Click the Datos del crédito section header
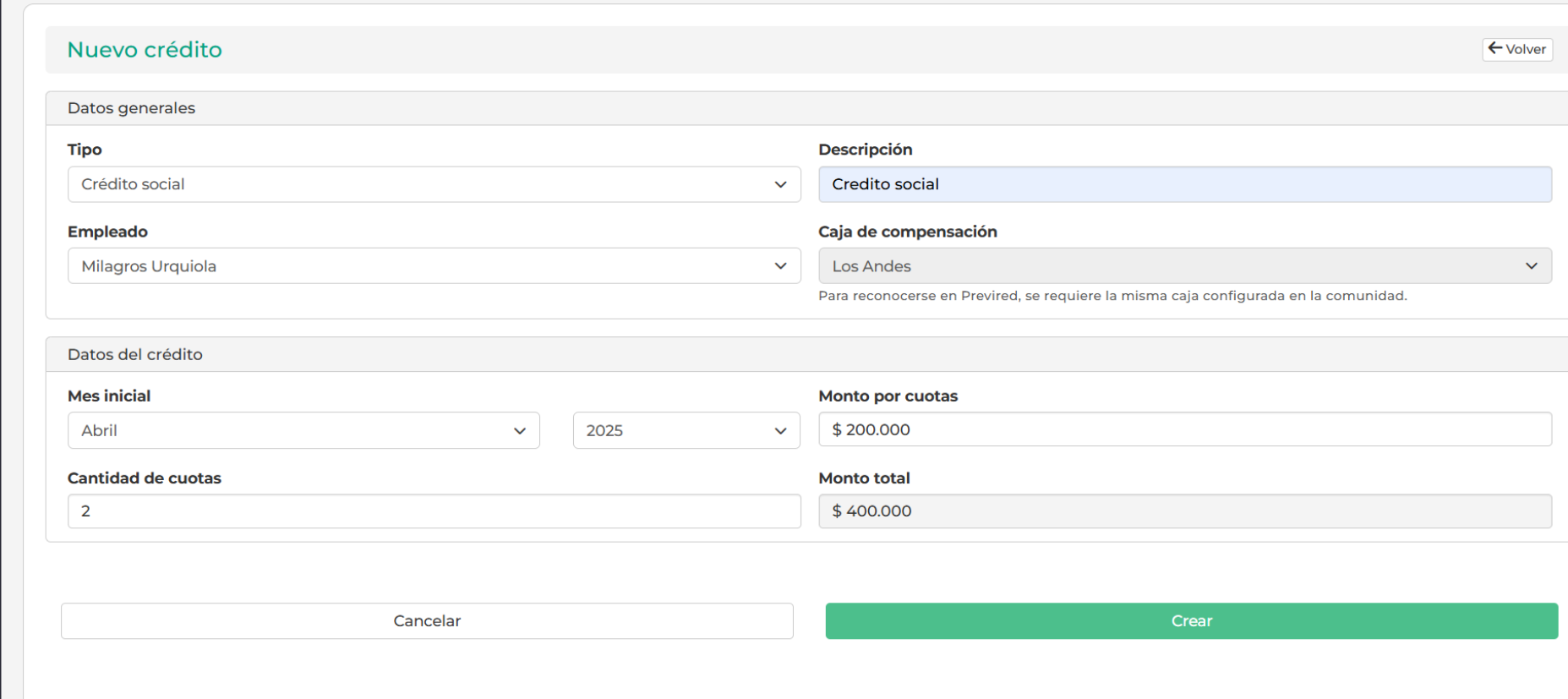This screenshot has width=1568, height=699. 135,354
